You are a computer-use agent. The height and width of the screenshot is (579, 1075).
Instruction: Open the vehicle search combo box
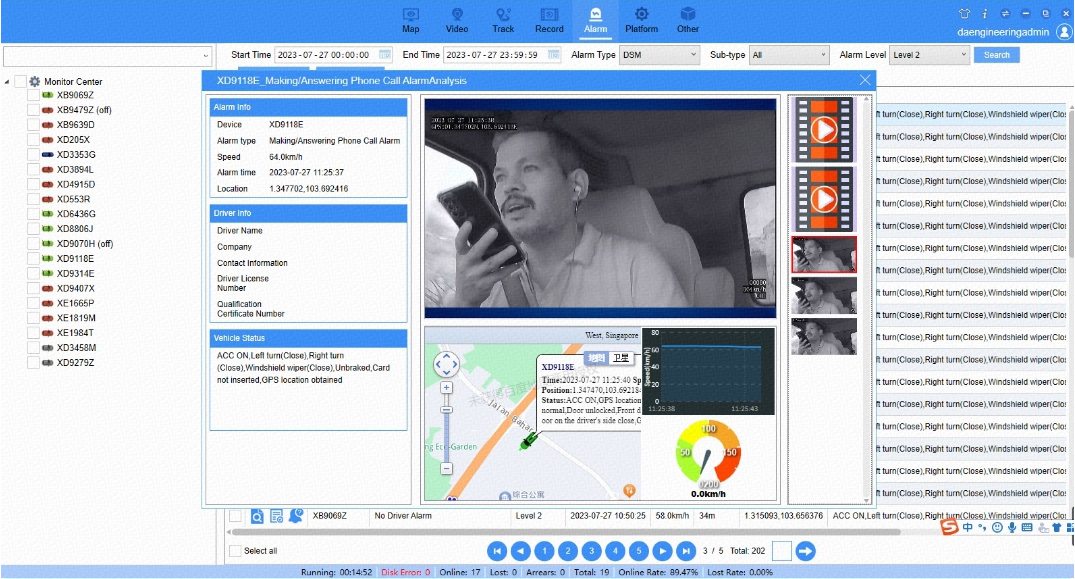click(107, 56)
